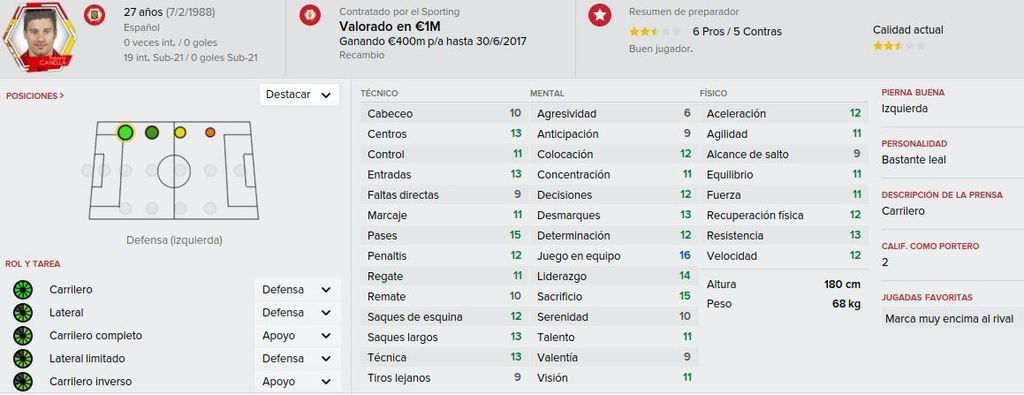
Task: Select the yellow left midfield position dot
Action: (180, 133)
